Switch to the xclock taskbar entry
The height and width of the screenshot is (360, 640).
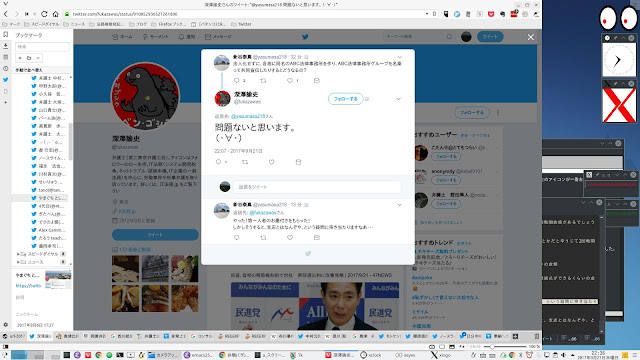[x=371, y=355]
